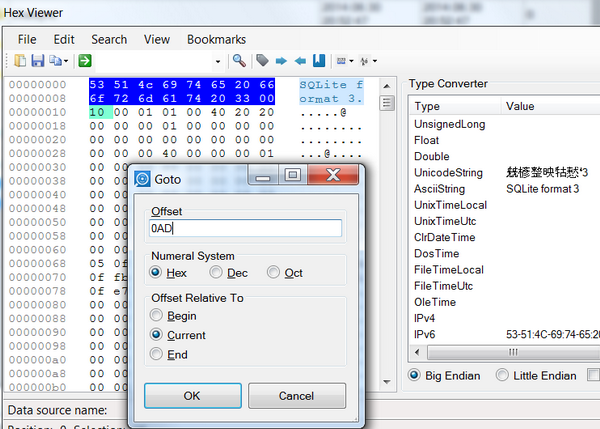Set offset relative to Begin
The image size is (600, 429).
click(x=156, y=316)
